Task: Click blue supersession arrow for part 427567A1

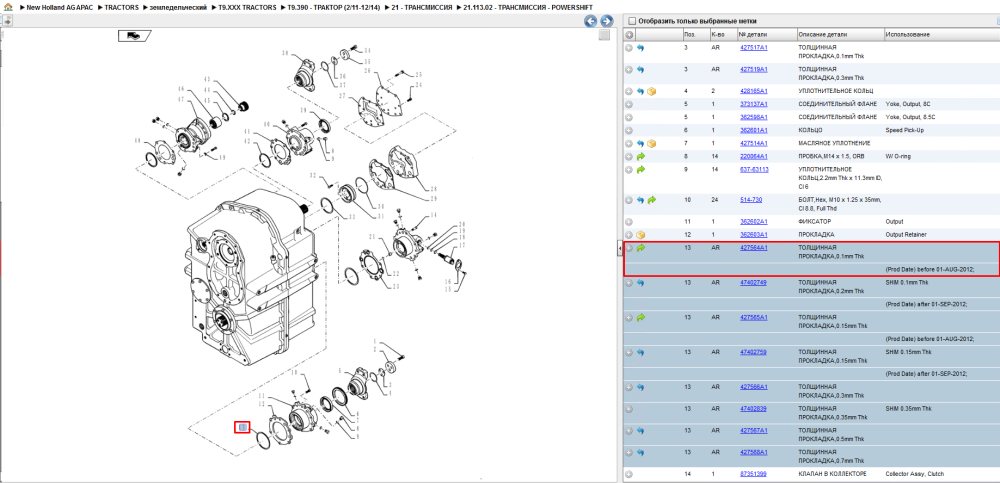Action: 640,431
